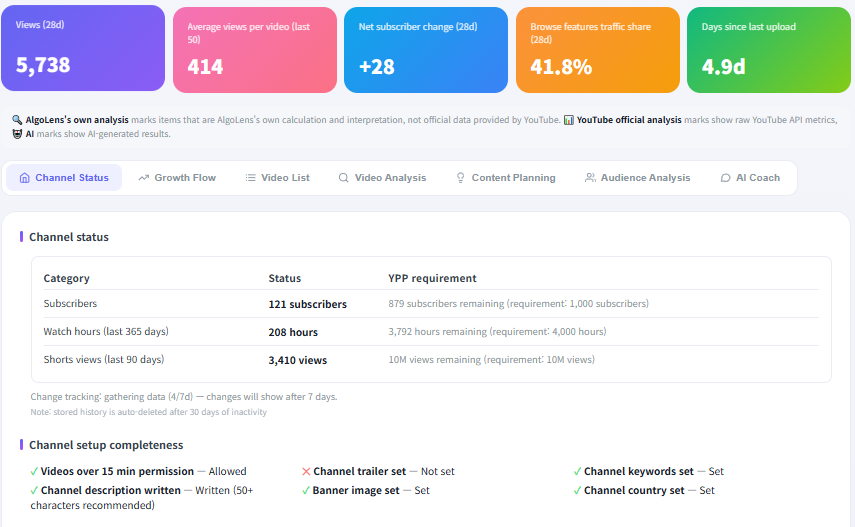Viewport: 855px width, 527px height.
Task: Click the 3,410 views cell
Action: click(298, 361)
